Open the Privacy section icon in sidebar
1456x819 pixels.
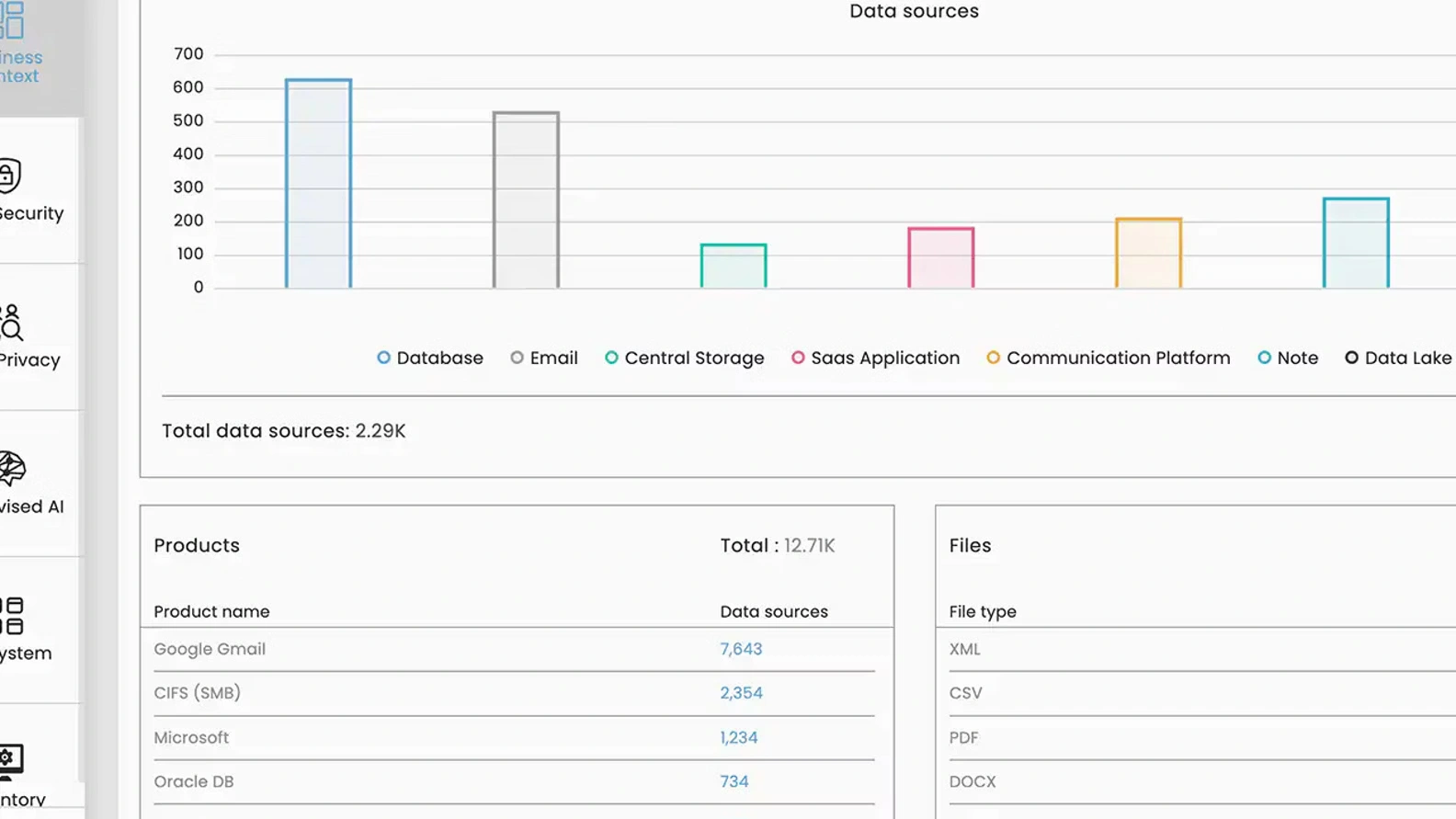[x=12, y=323]
